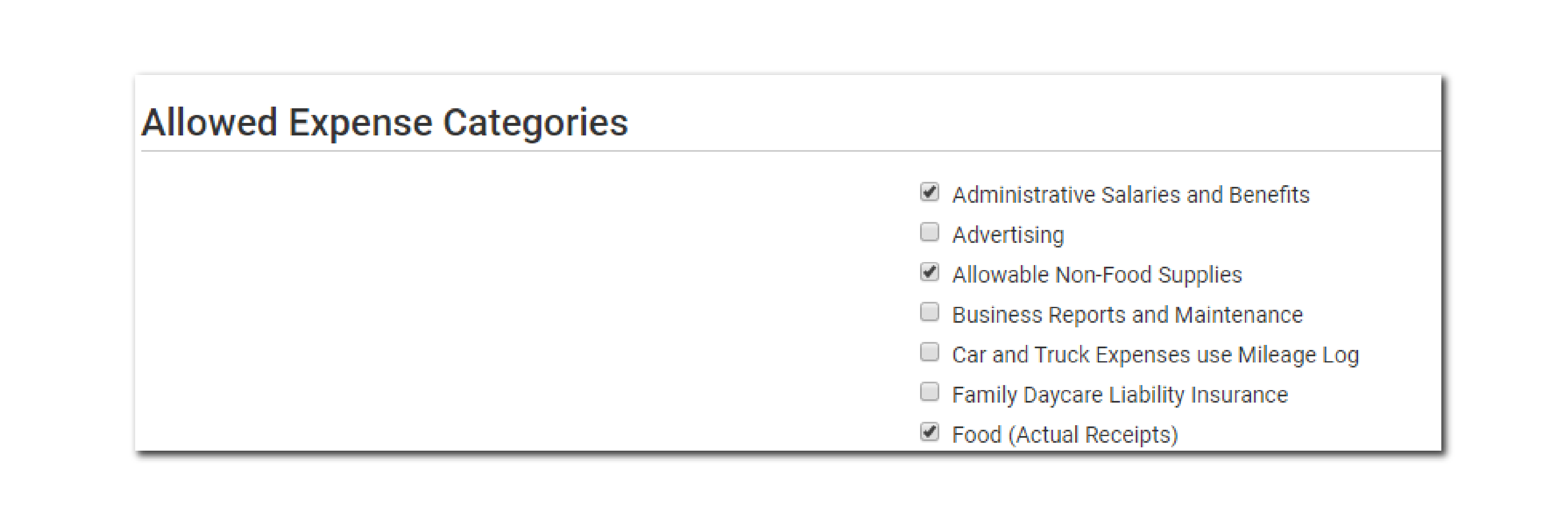Viewport: 1568px width, 523px height.
Task: Tick the Business Reports and Maintenance checkbox
Action: 929,312
